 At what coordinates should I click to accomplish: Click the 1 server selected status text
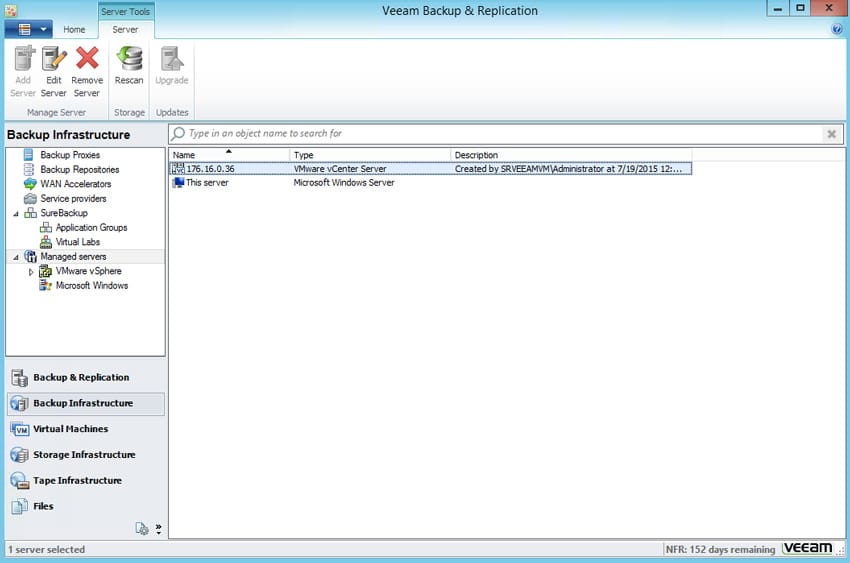pos(47,549)
